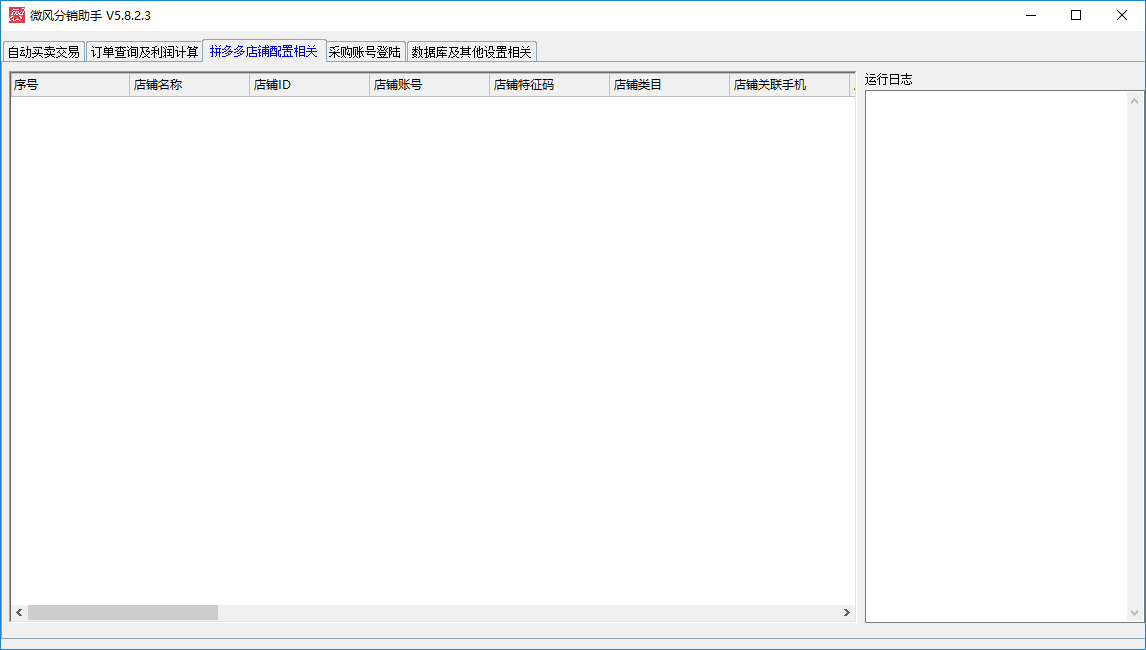Click the table's left scroll arrow
Viewport: 1146px width, 650px height.
pos(19,612)
